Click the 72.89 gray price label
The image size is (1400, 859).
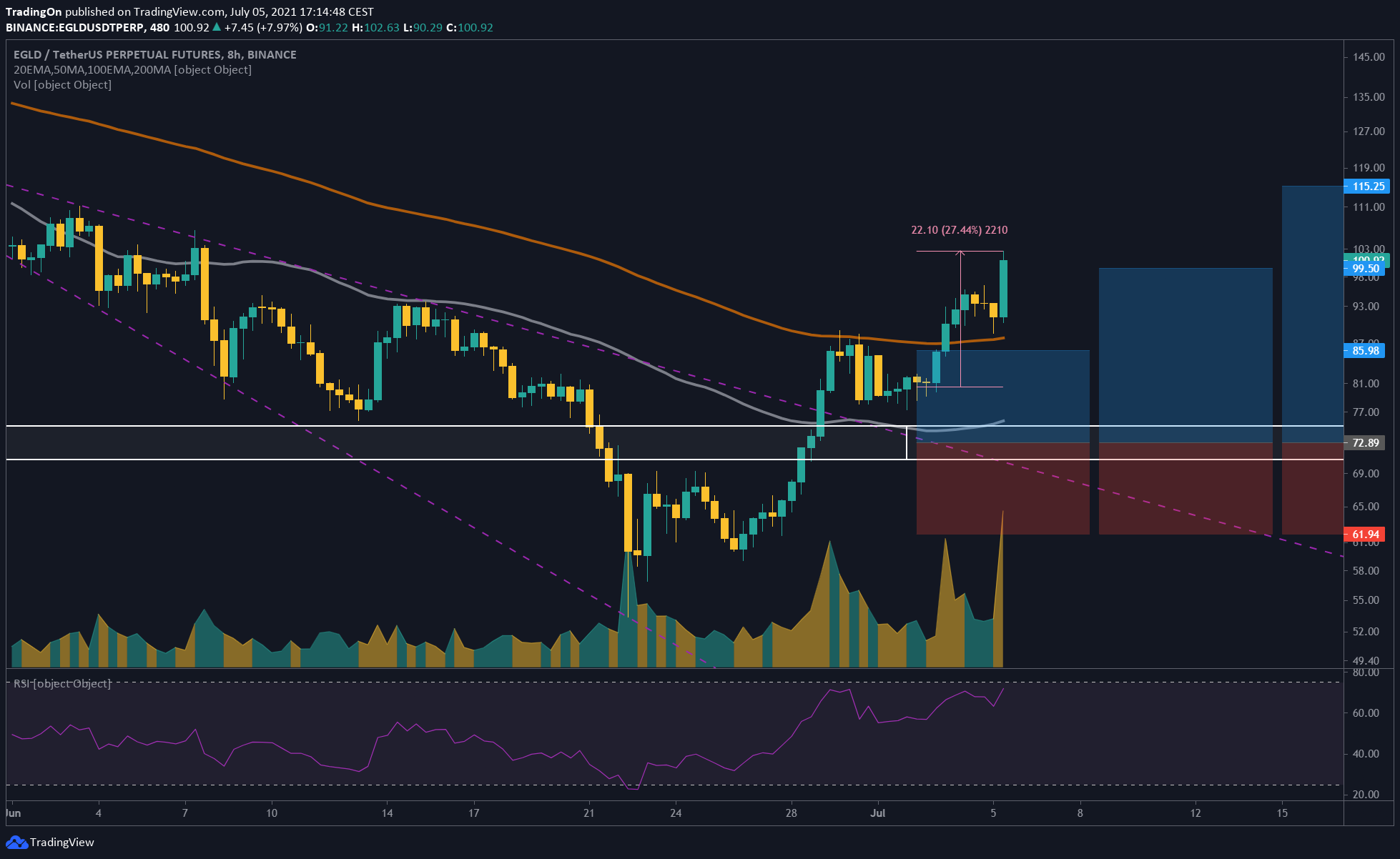click(x=1365, y=443)
